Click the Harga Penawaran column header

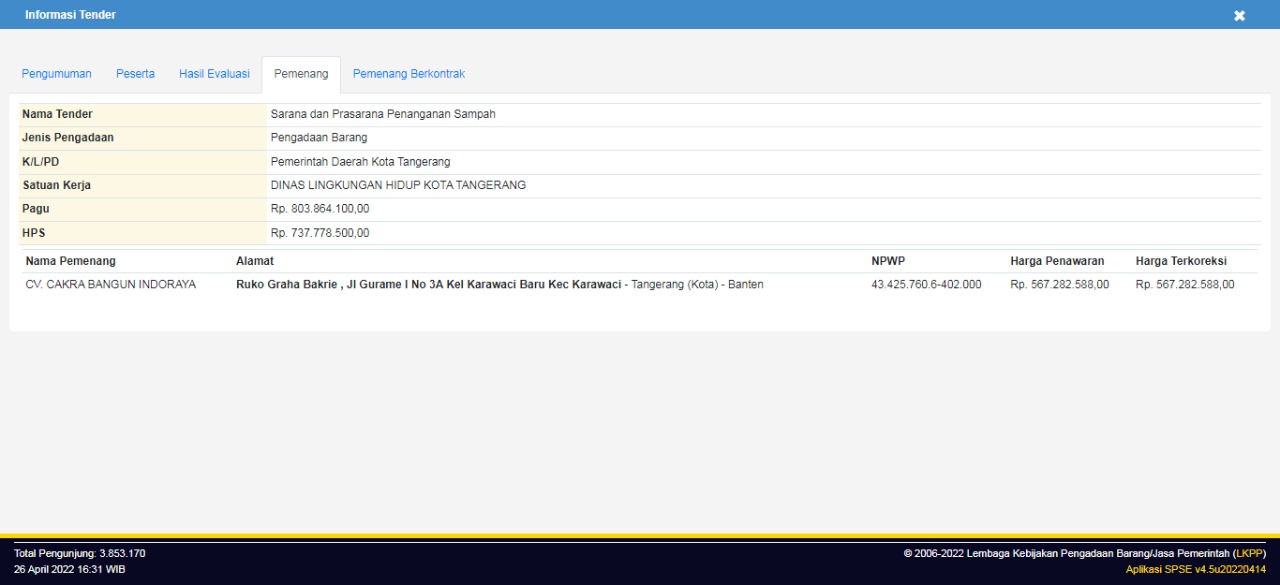(1057, 261)
